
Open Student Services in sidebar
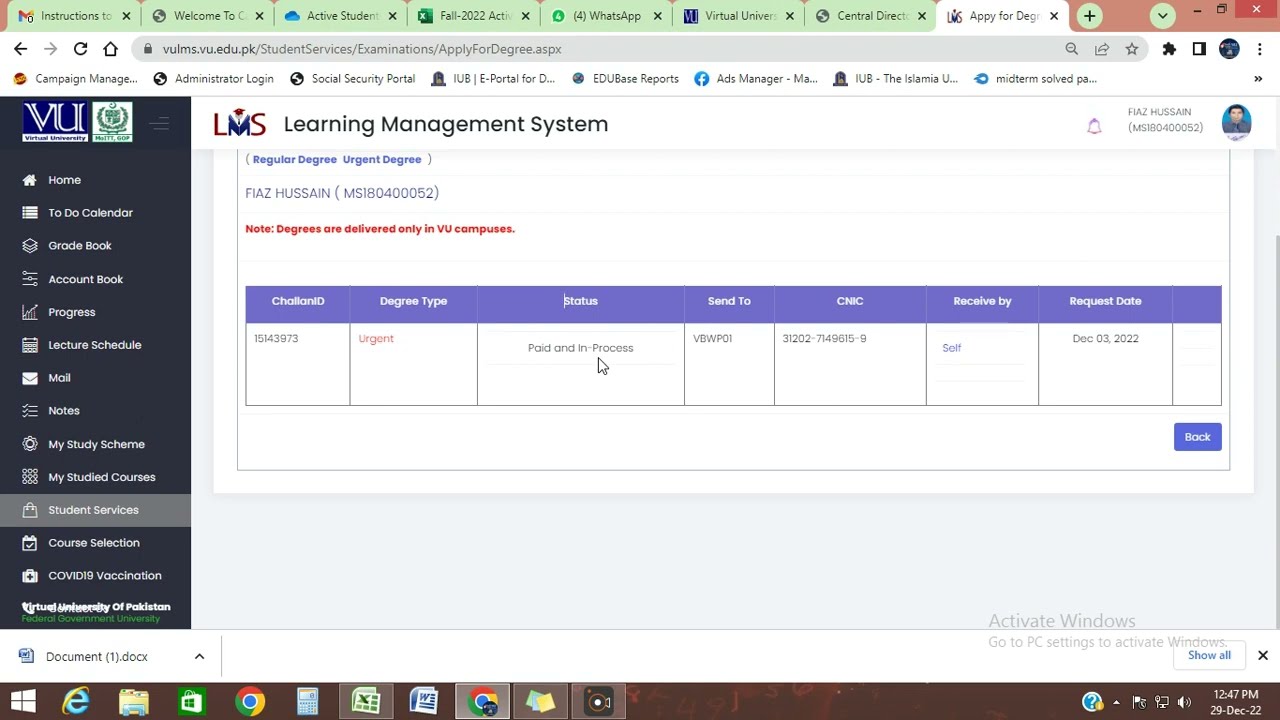click(x=93, y=510)
